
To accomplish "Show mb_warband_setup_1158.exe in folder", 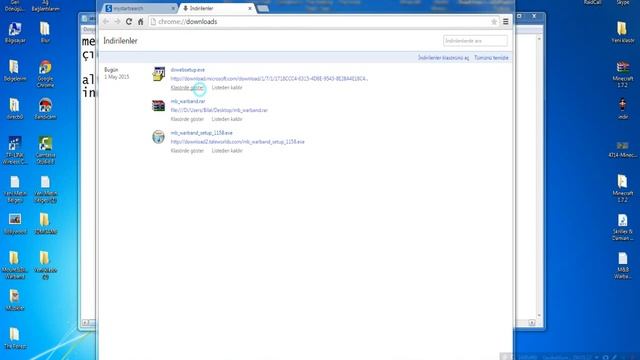I will tap(187, 151).
